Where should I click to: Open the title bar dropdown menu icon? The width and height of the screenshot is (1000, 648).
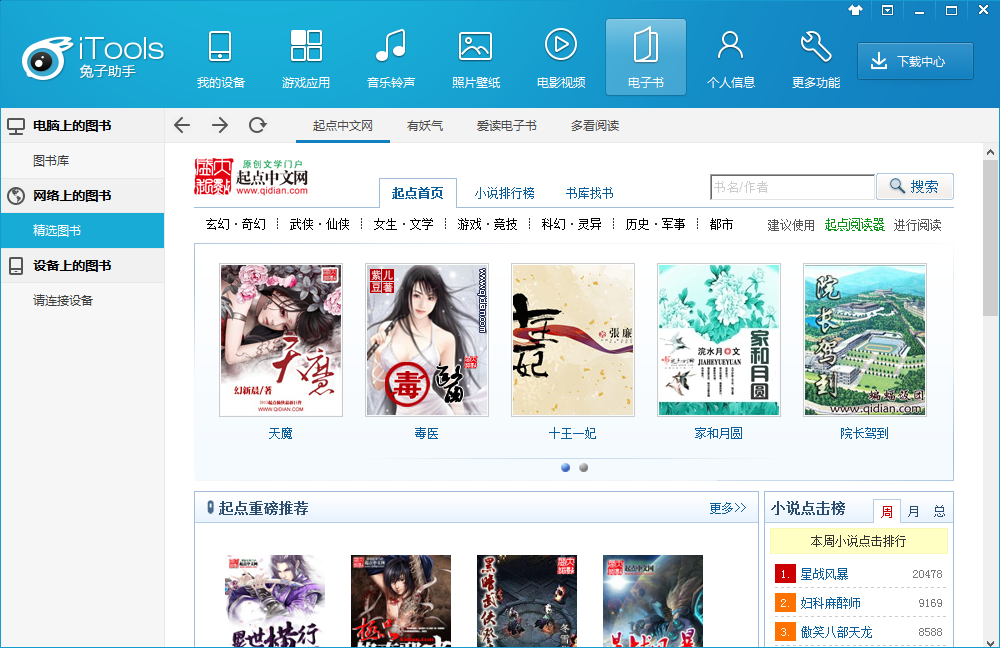point(887,10)
